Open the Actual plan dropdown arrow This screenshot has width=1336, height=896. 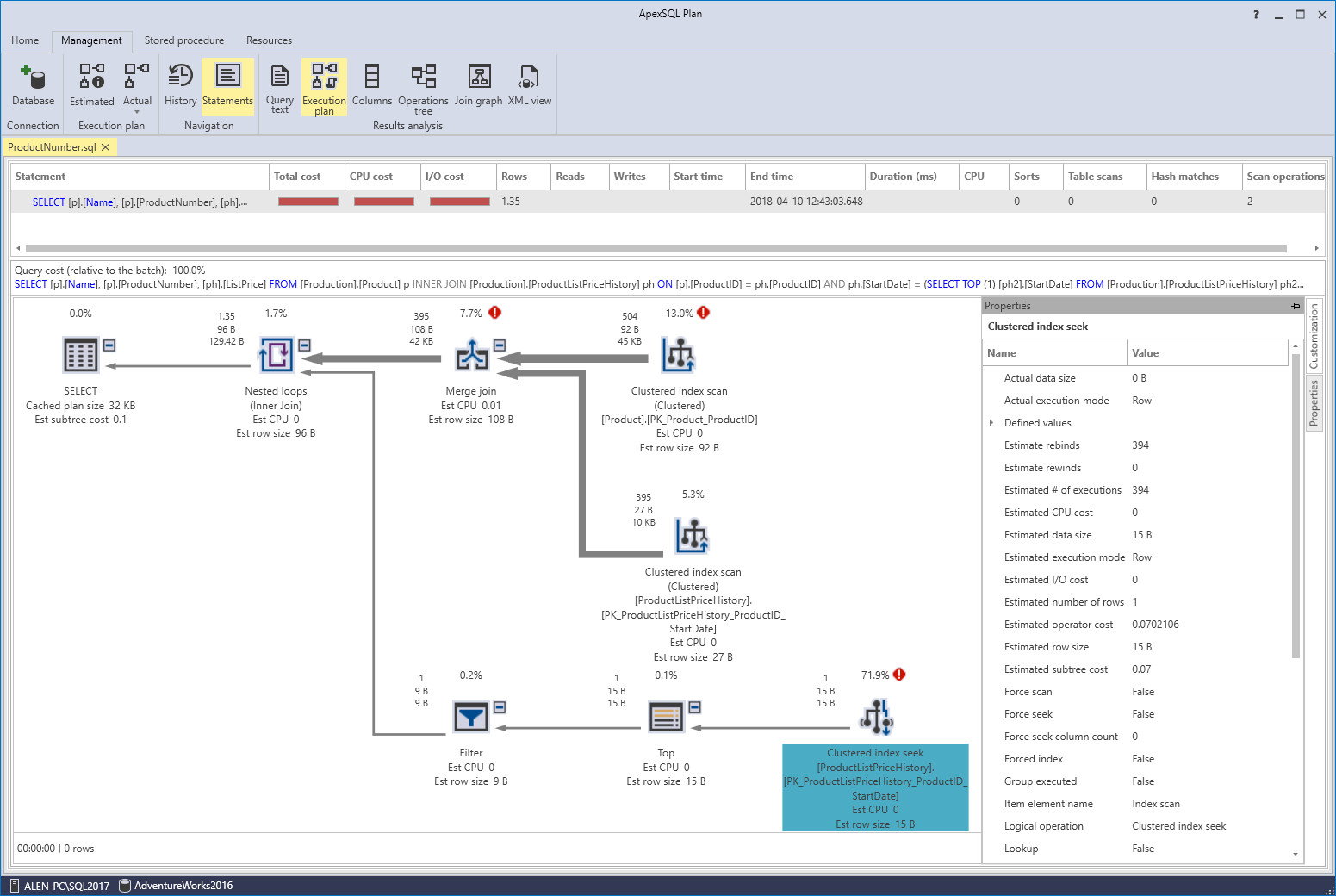pyautogui.click(x=137, y=112)
